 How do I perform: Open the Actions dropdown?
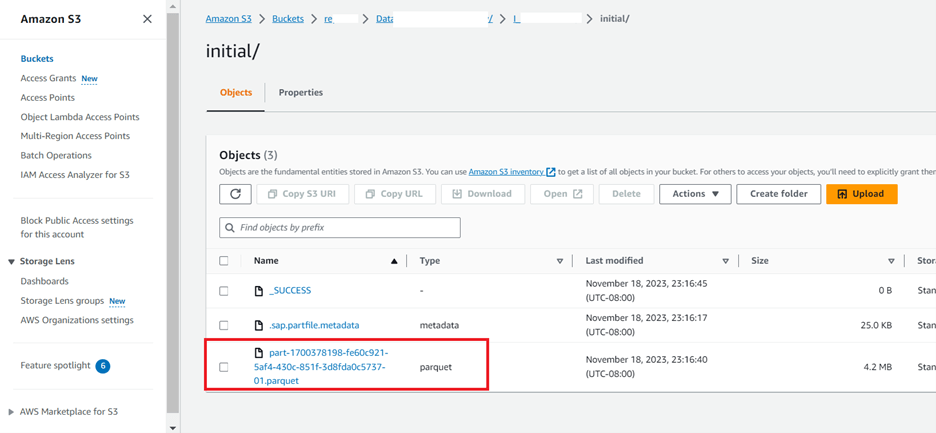coord(695,194)
